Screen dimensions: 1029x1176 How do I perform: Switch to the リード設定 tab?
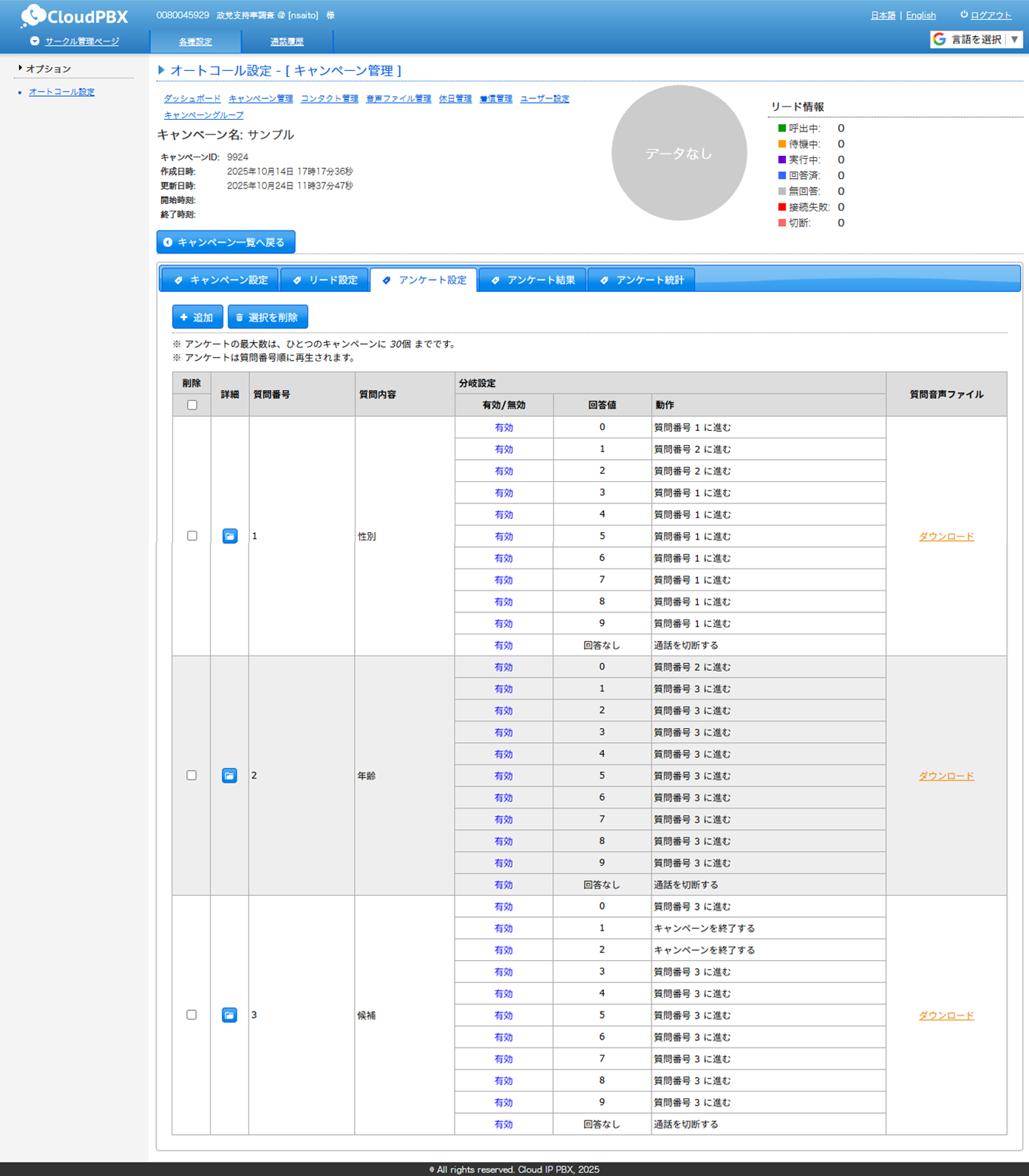pyautogui.click(x=325, y=280)
